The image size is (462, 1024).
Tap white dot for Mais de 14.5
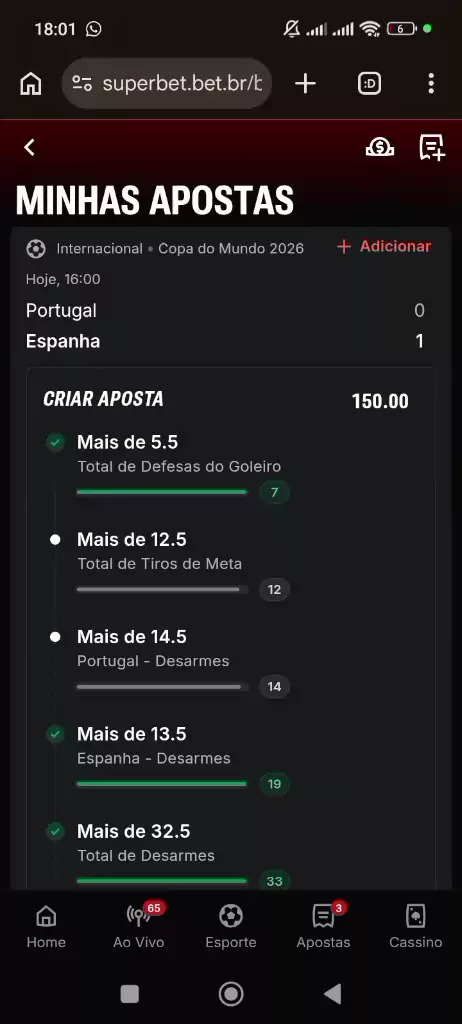point(56,637)
